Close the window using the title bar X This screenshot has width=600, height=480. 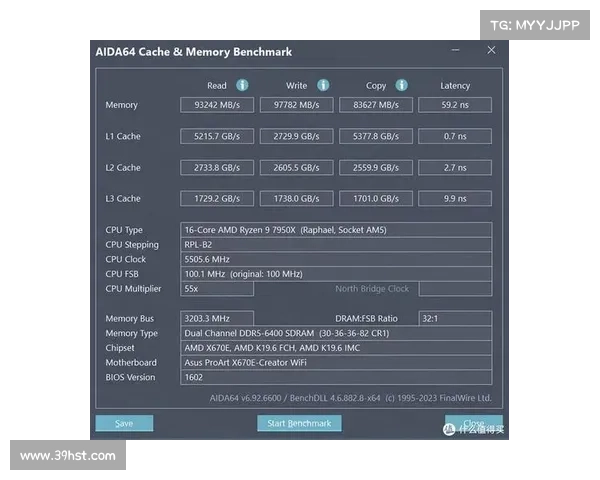pos(491,50)
